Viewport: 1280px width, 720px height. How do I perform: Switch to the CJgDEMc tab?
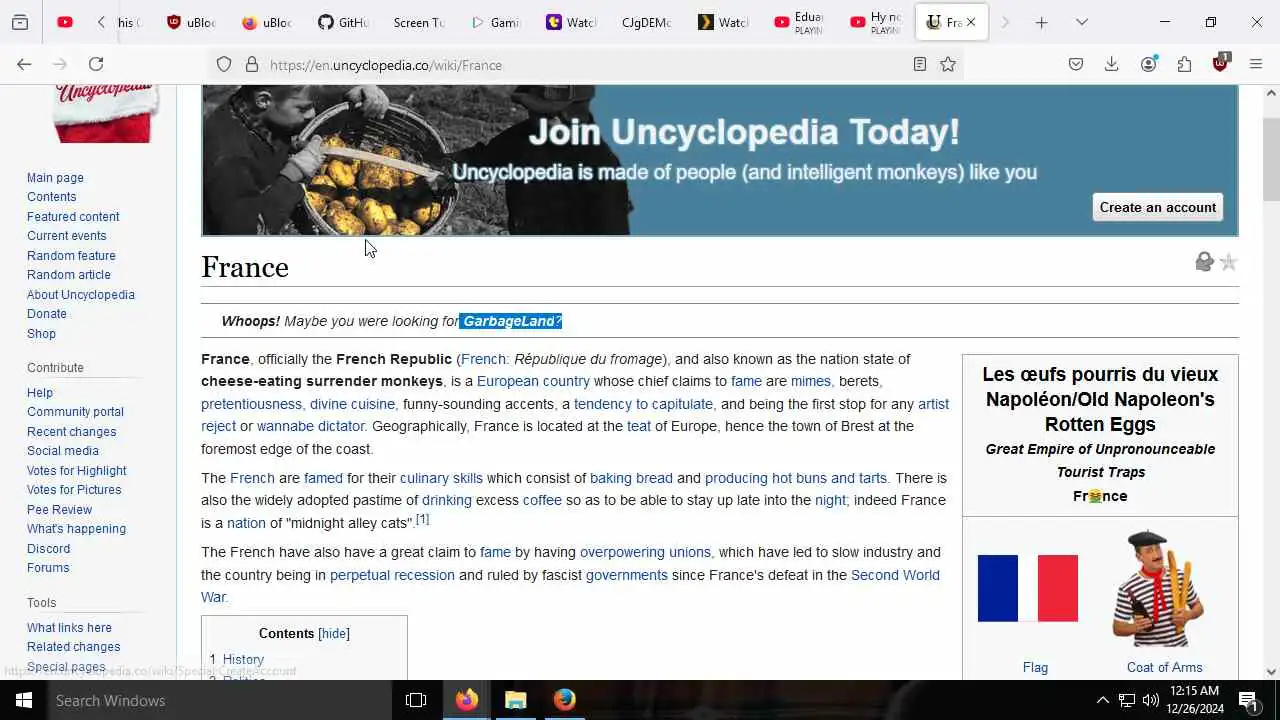coord(647,22)
